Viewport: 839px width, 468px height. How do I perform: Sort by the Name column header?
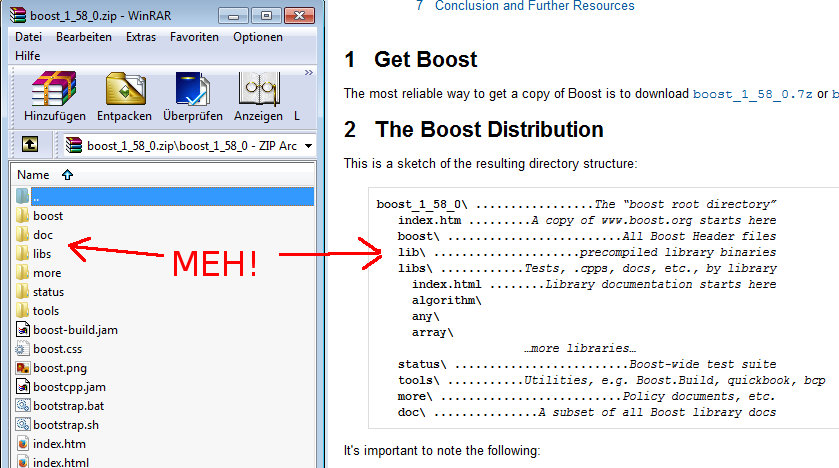tap(33, 175)
